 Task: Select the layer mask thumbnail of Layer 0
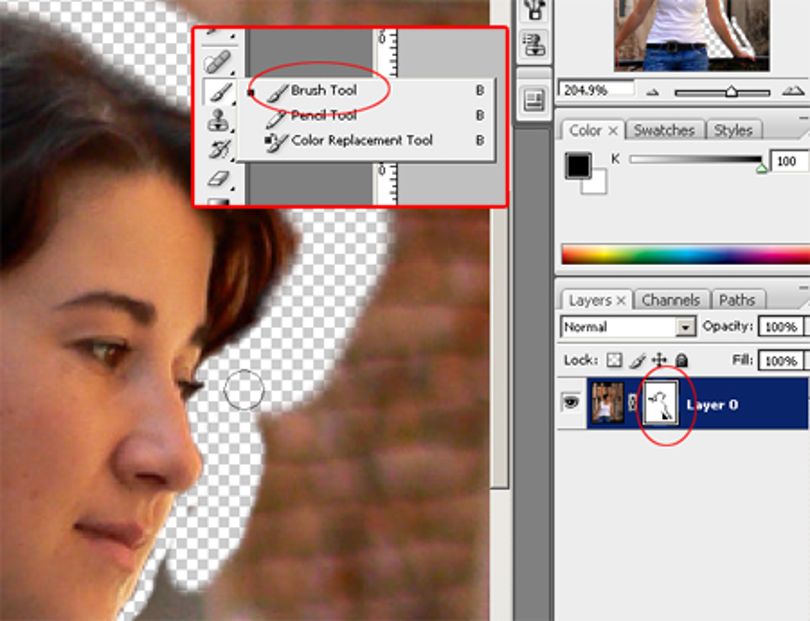(662, 403)
